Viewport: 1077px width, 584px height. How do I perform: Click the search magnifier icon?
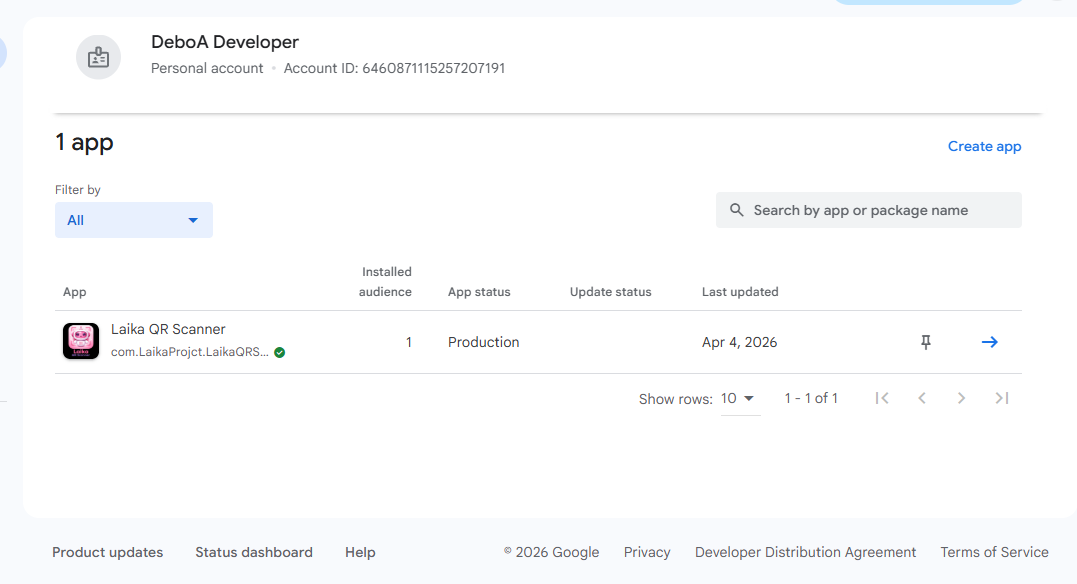tap(736, 210)
